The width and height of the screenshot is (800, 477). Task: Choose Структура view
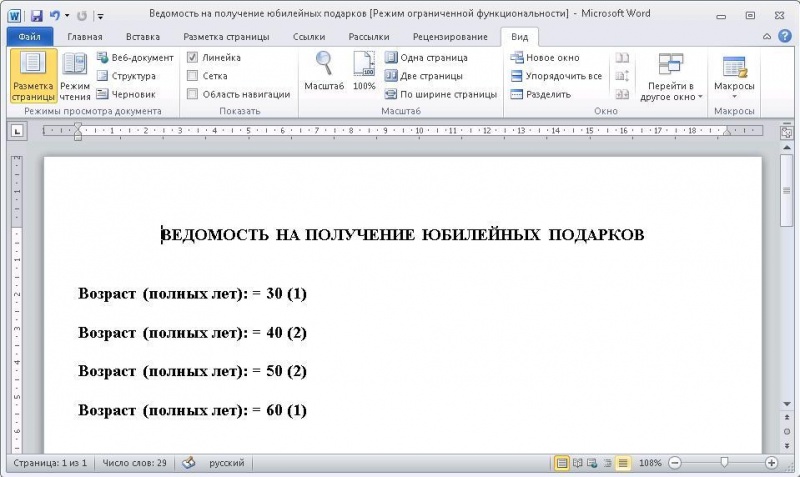click(127, 76)
